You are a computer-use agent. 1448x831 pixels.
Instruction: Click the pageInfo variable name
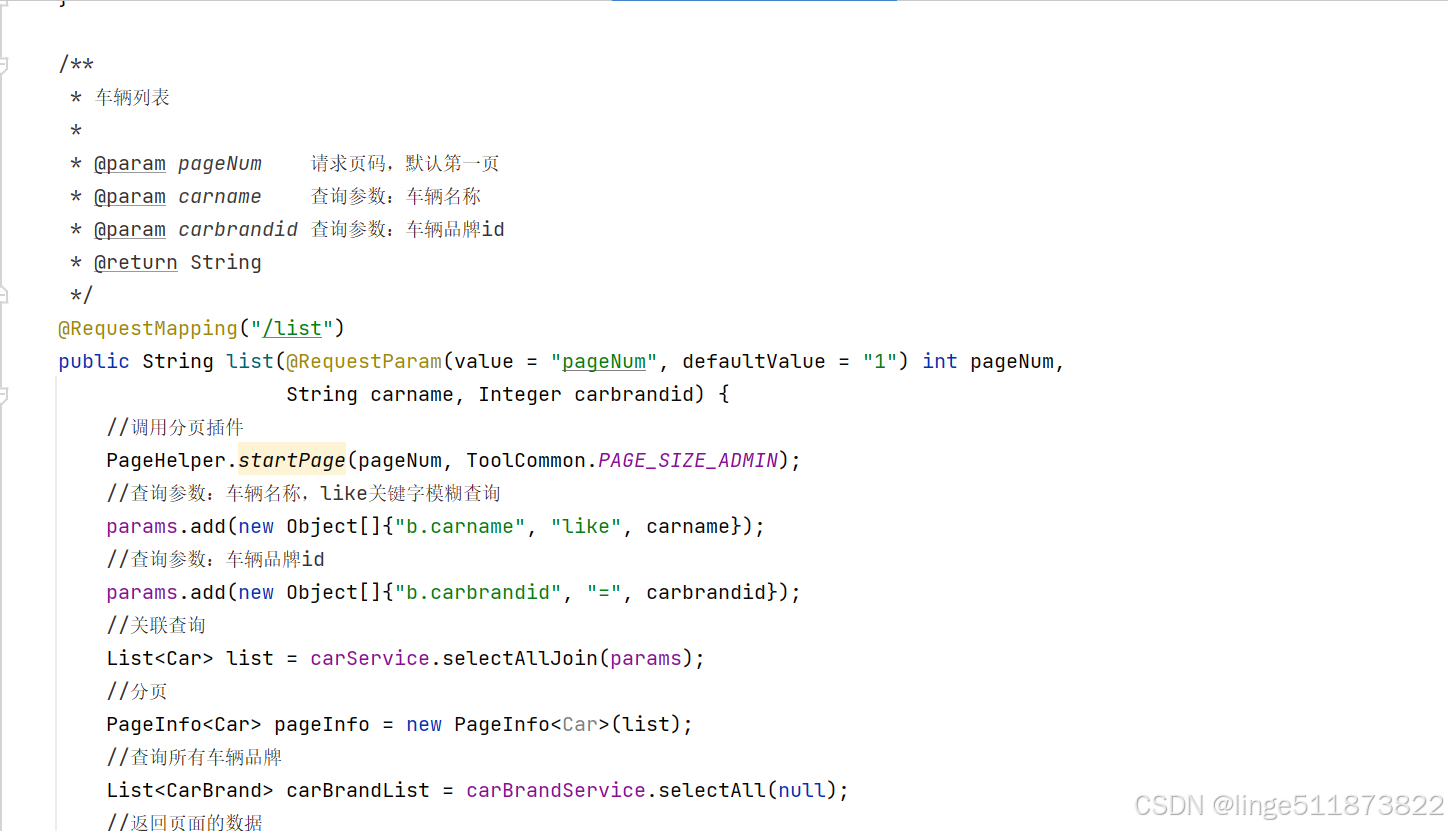322,724
